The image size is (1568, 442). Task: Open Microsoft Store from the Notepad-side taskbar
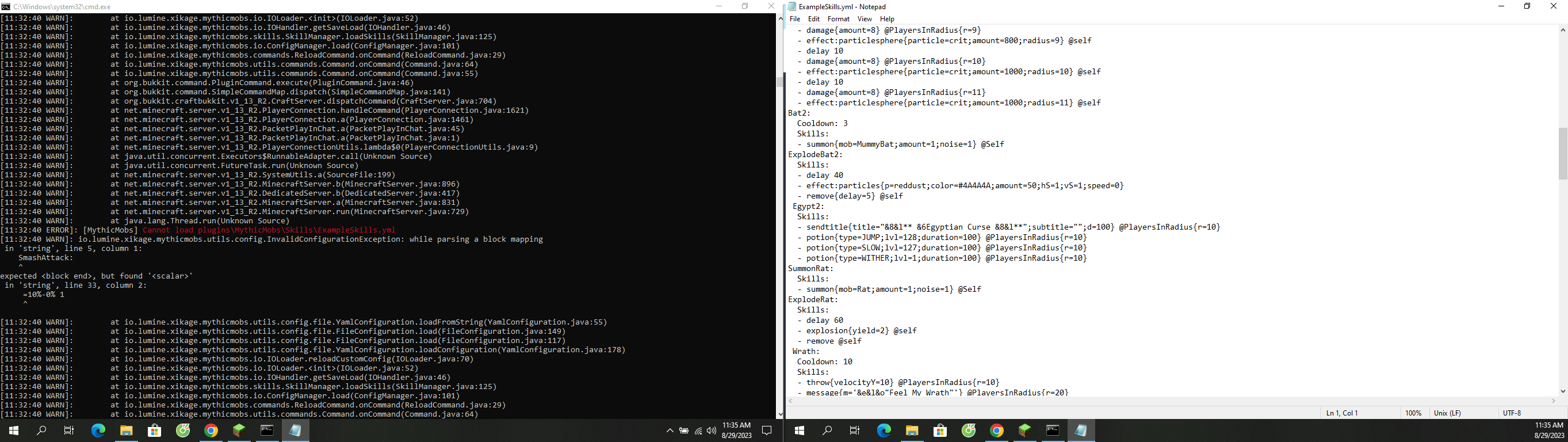click(940, 431)
